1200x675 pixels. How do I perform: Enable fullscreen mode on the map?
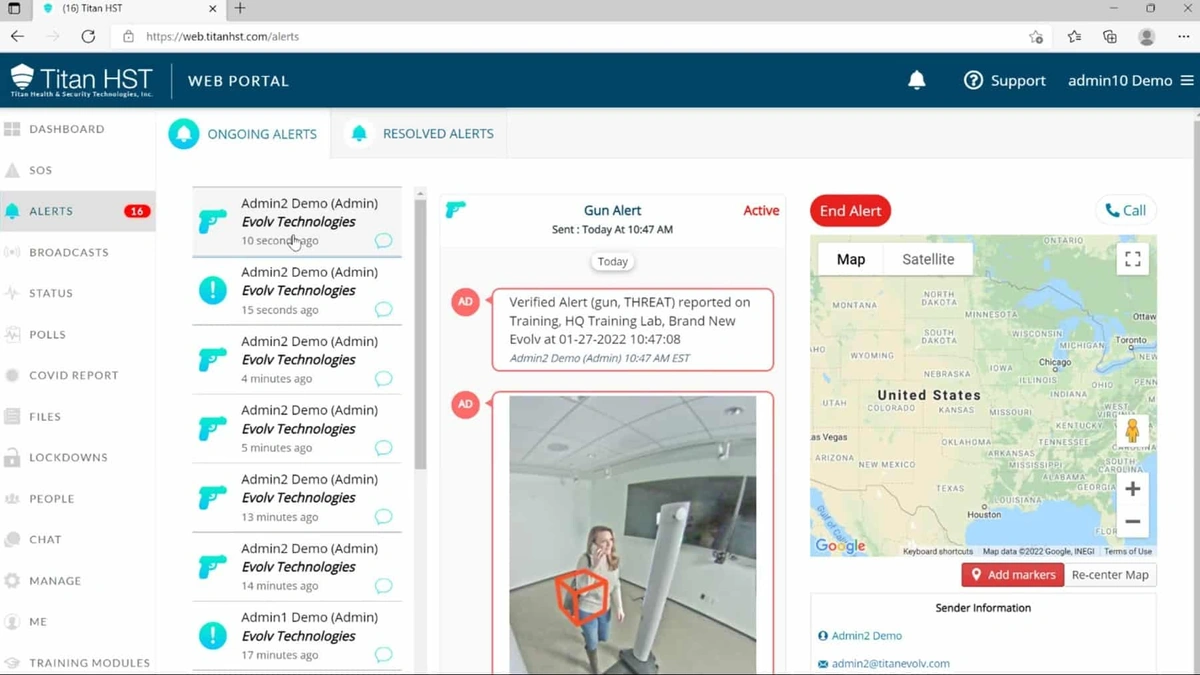click(1132, 258)
